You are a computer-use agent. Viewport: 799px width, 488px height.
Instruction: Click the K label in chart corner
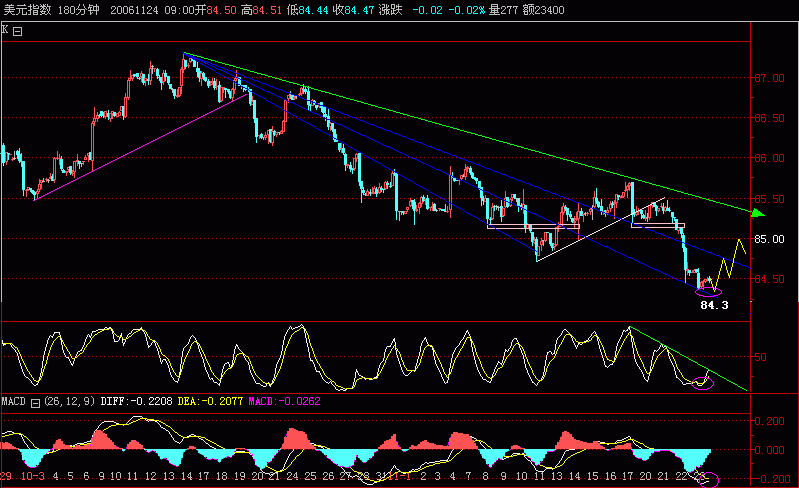tap(5, 29)
